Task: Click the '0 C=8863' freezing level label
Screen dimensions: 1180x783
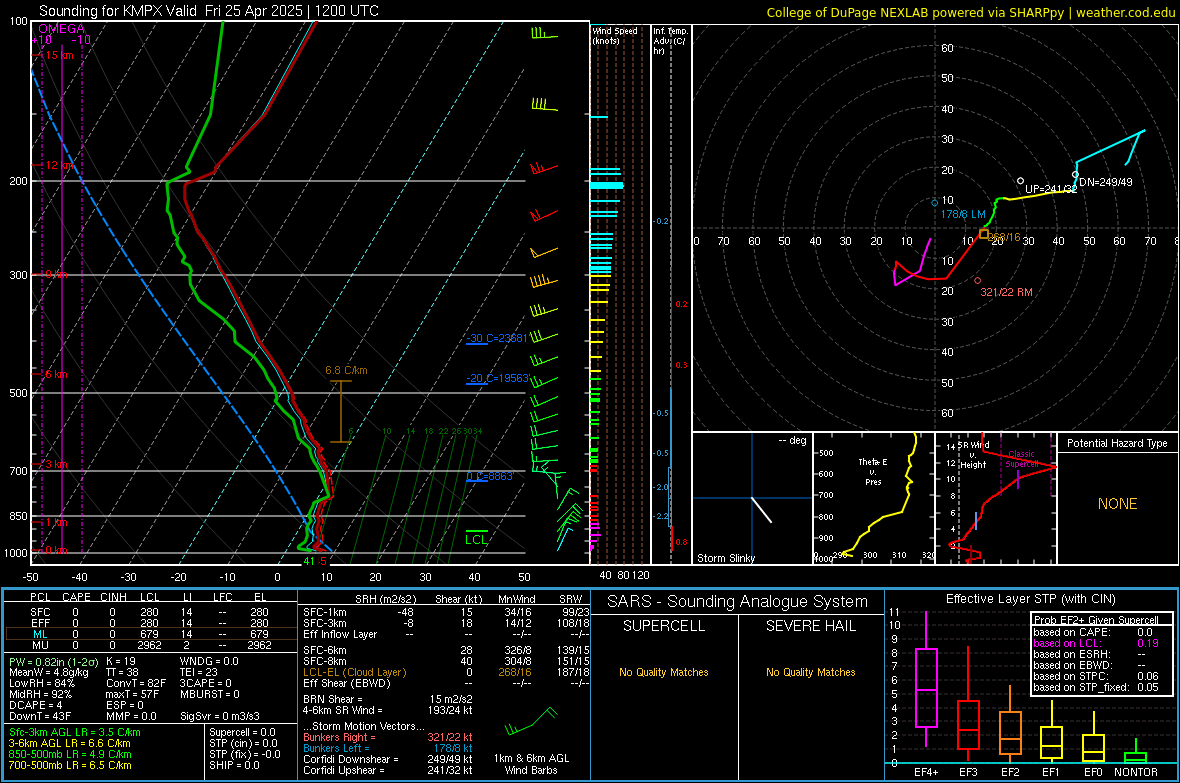Action: click(489, 476)
